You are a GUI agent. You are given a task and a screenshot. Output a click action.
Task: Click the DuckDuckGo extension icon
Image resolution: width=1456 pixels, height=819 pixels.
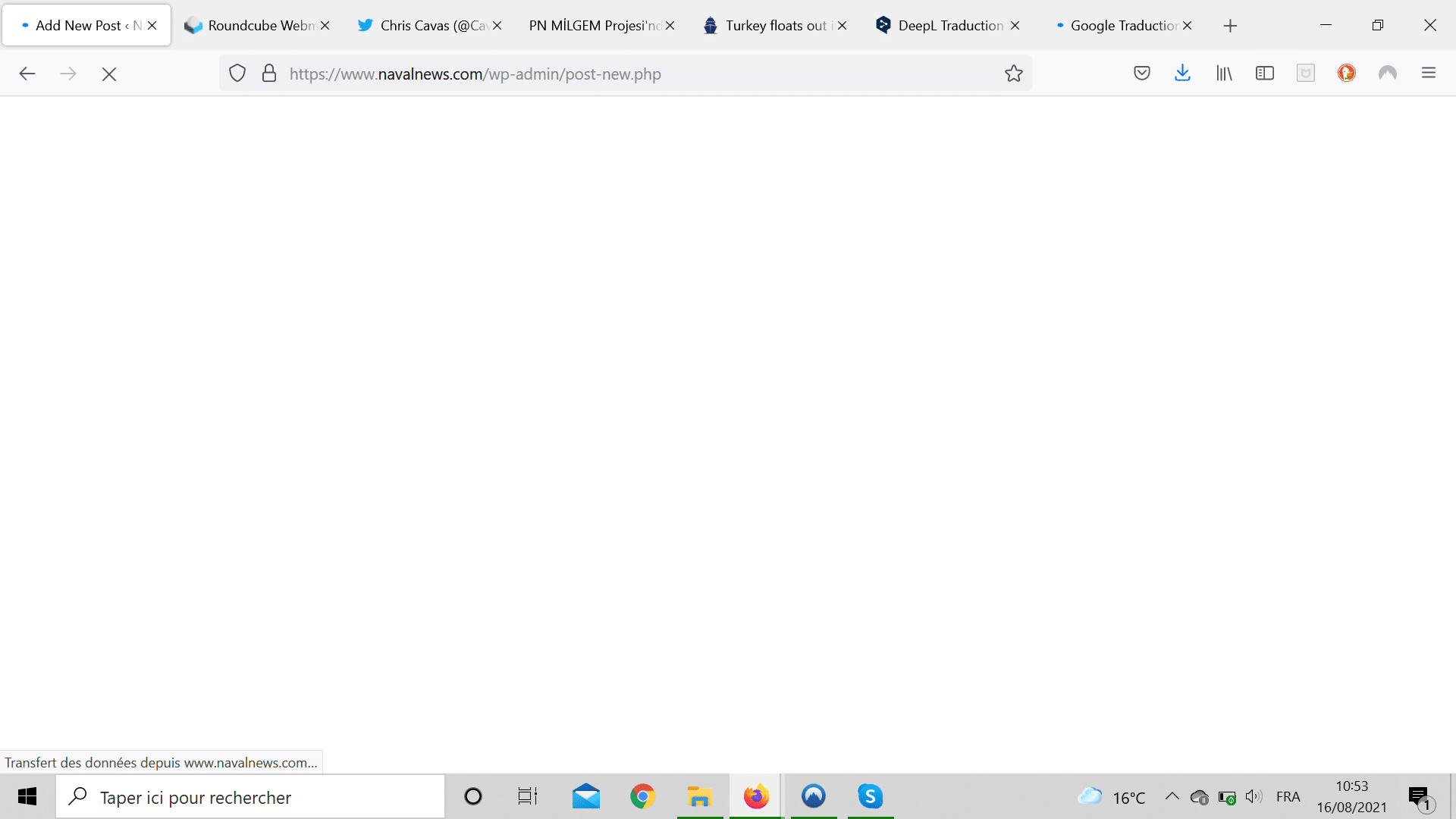pyautogui.click(x=1346, y=74)
